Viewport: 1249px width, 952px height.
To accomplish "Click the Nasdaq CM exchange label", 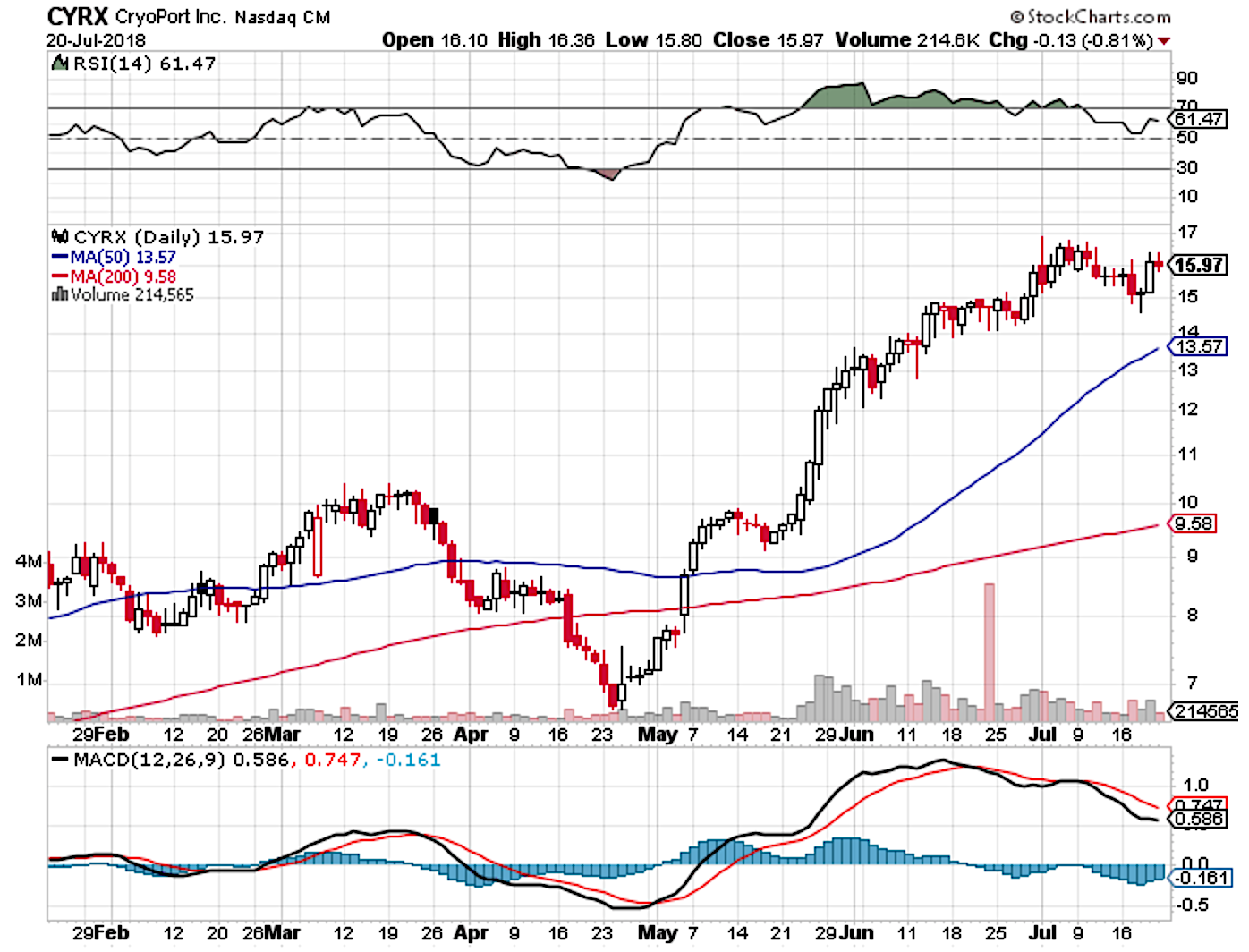I will click(x=283, y=17).
